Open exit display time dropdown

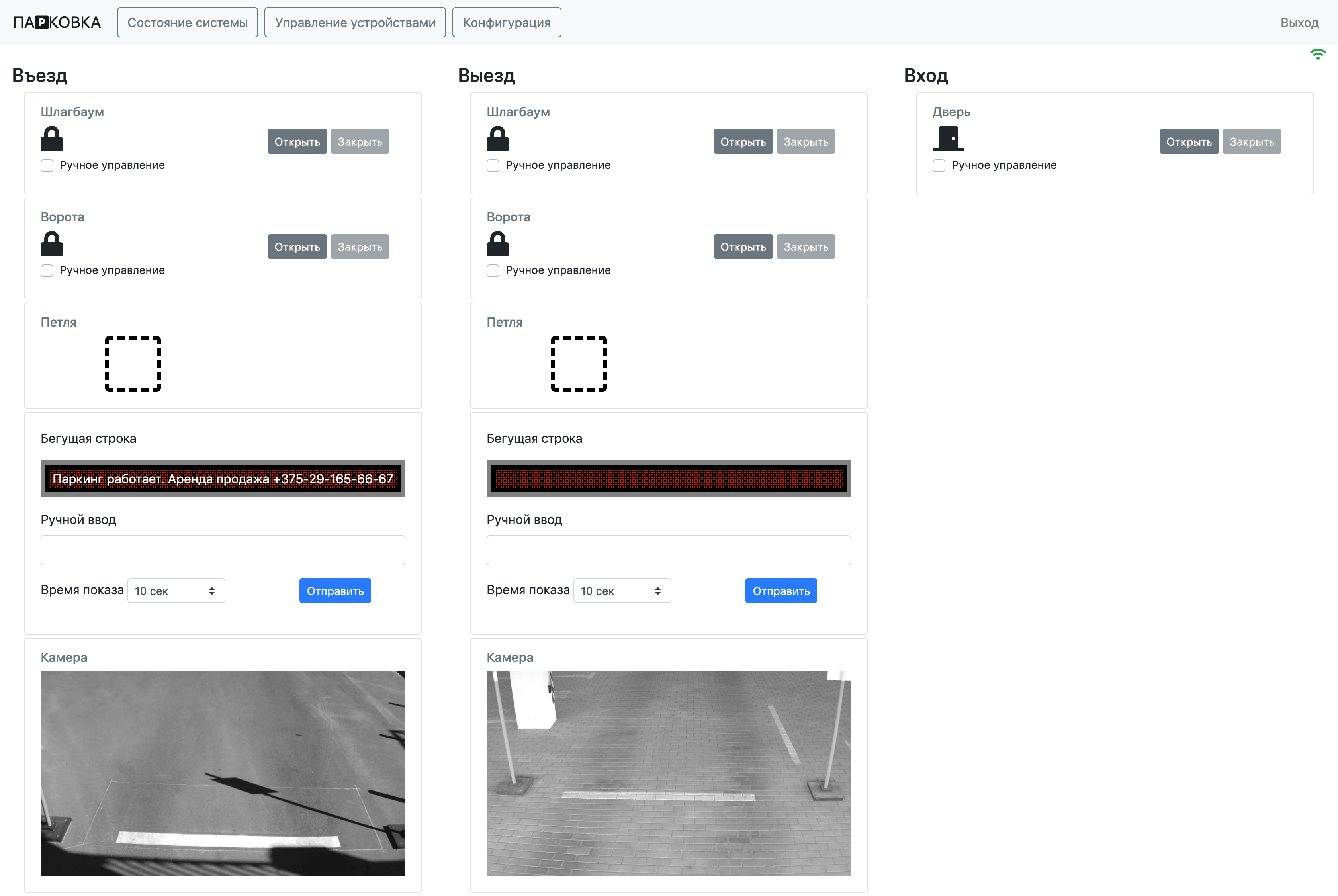pos(622,591)
